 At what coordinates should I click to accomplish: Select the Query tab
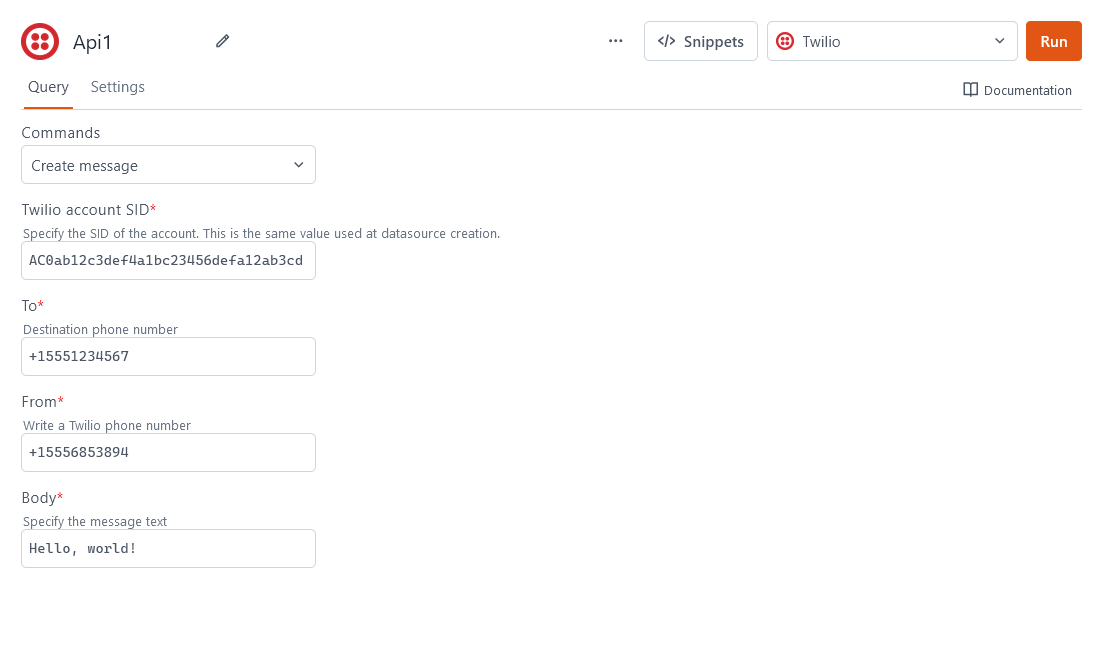click(47, 87)
